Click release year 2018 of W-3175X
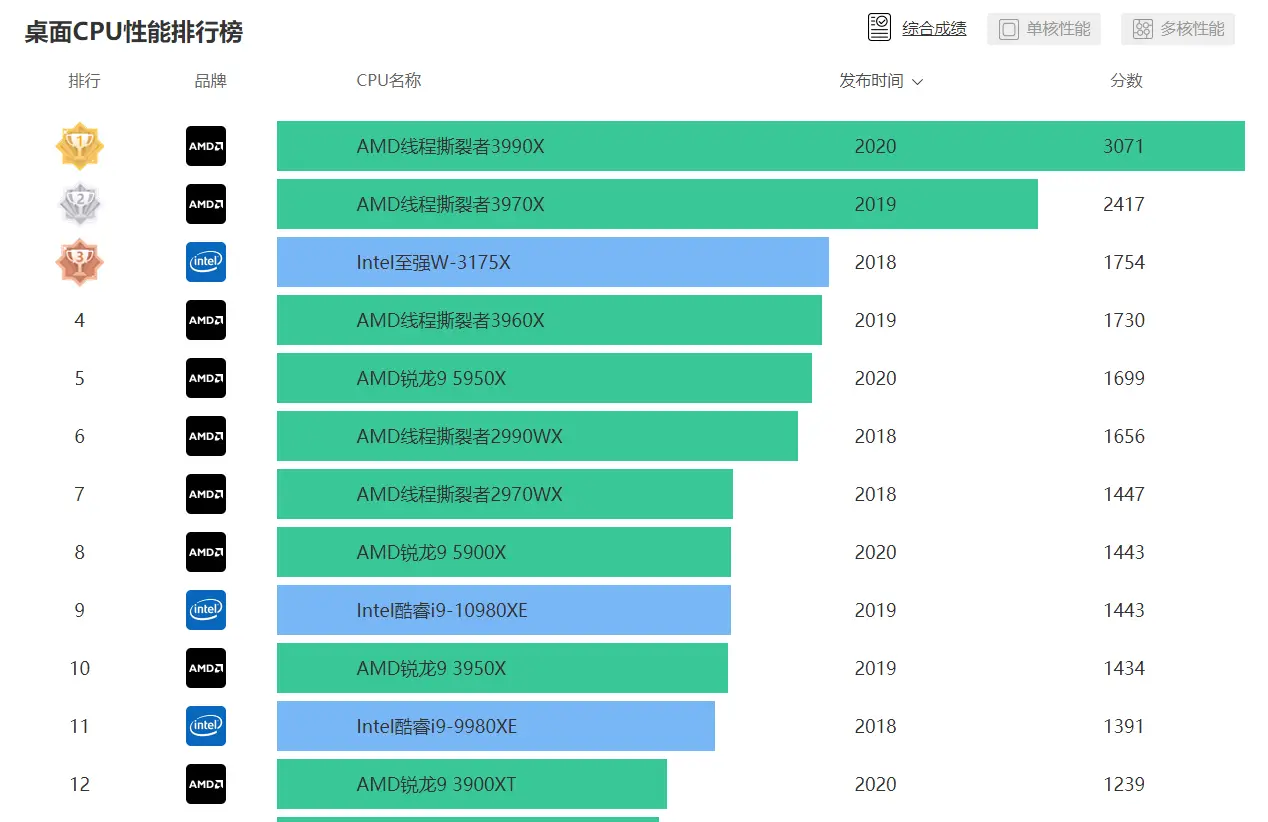Image resolution: width=1268 pixels, height=822 pixels. (x=875, y=262)
